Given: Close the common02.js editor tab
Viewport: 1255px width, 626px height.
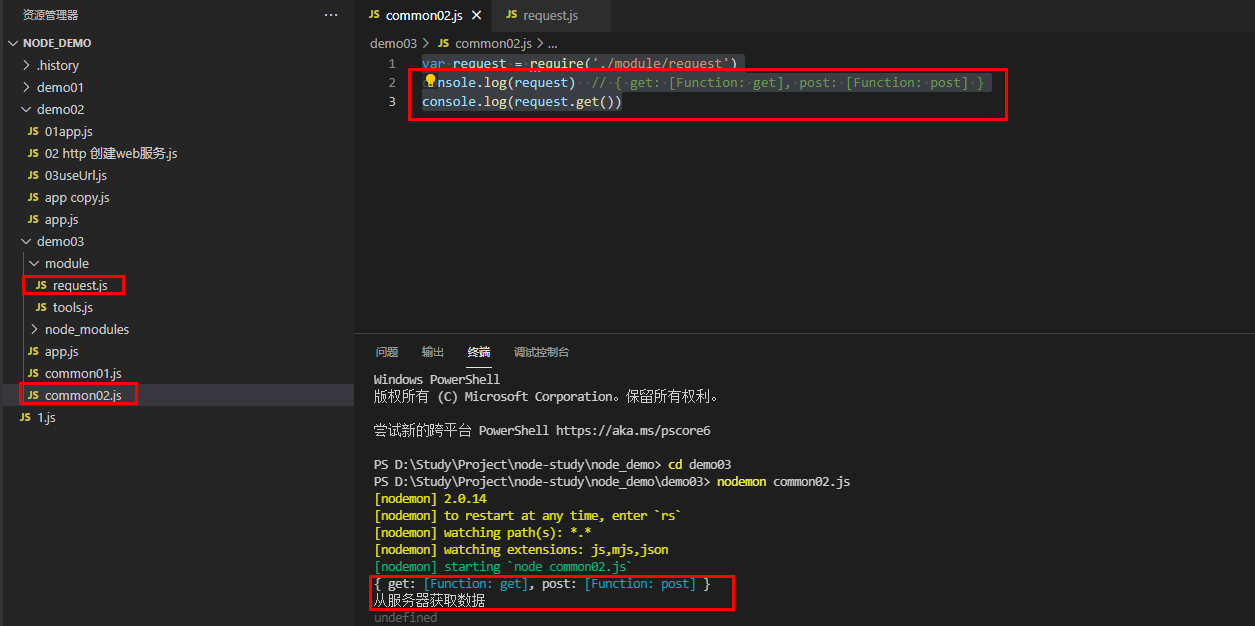Looking at the screenshot, I should [x=475, y=15].
